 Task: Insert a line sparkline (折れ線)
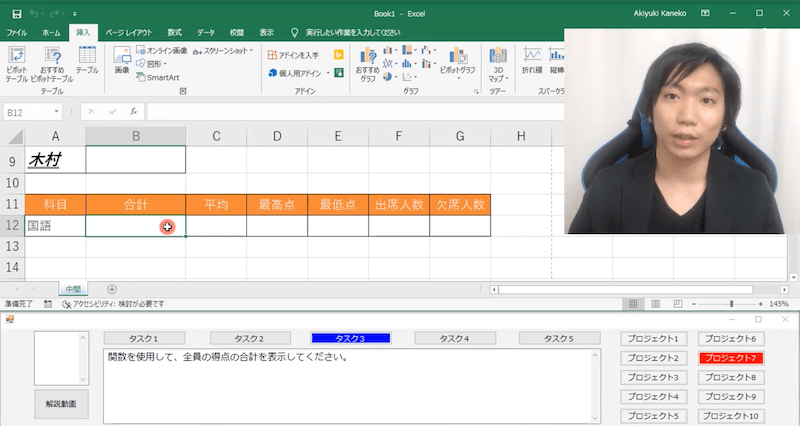532,60
